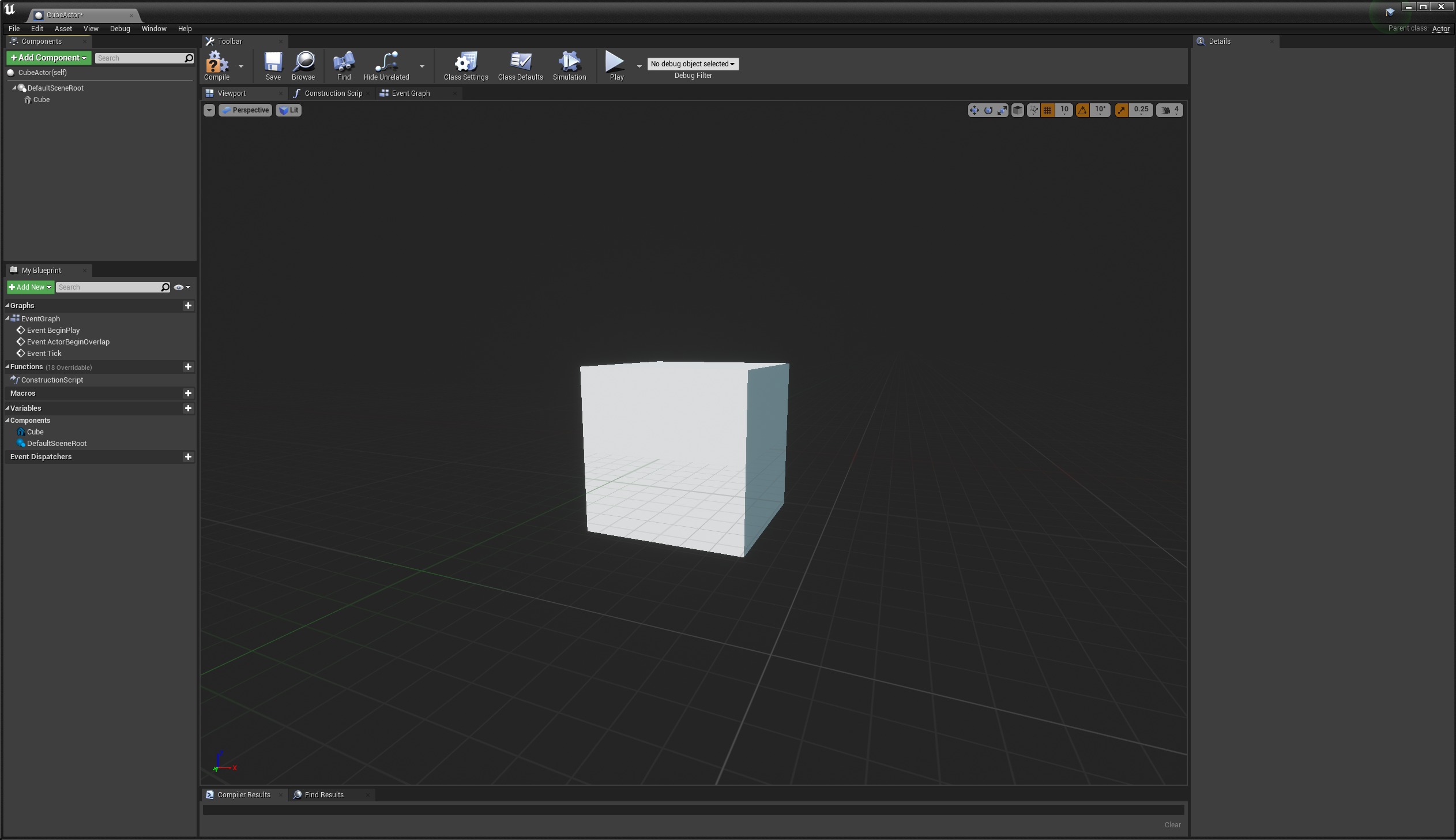1456x840 pixels.
Task: Collapse the Variables section
Action: coord(7,408)
